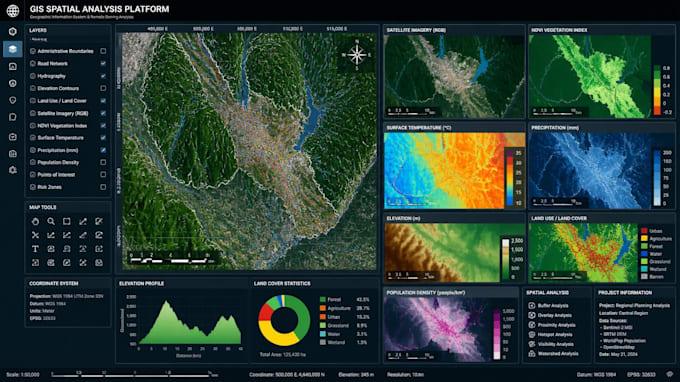Screen dimensions: 680x382
Task: Click the Elevation Profile chart area
Action: point(190,321)
